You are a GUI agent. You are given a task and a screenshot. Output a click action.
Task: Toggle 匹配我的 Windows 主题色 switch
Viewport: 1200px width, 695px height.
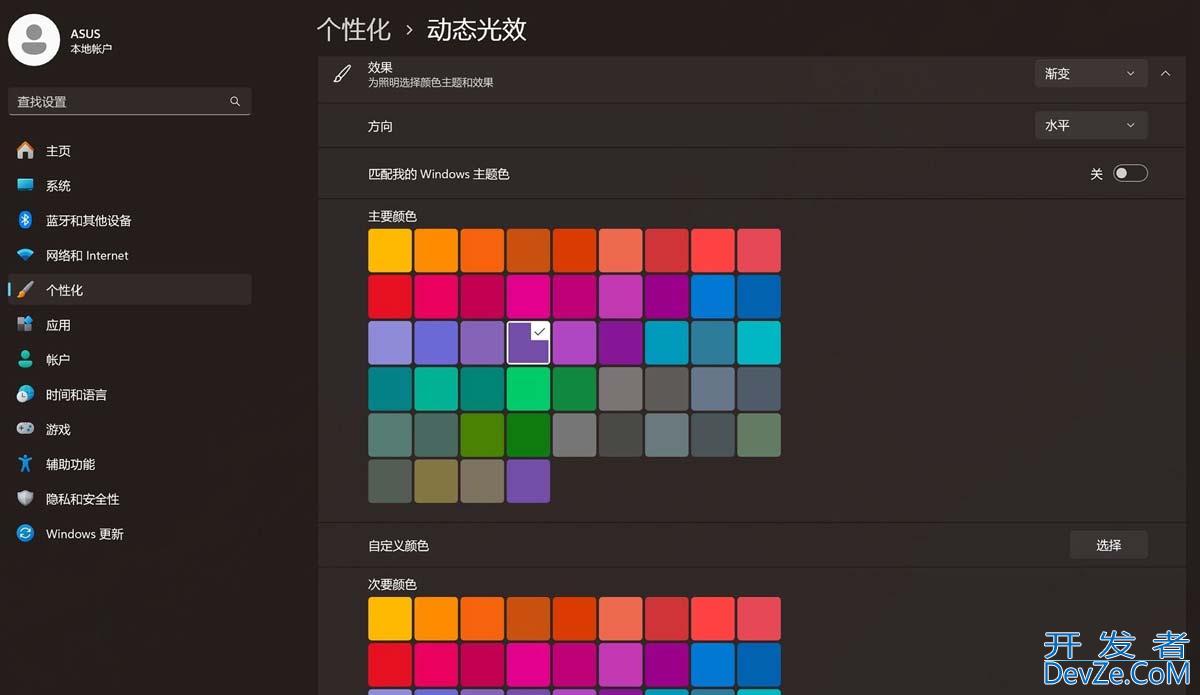(1130, 174)
